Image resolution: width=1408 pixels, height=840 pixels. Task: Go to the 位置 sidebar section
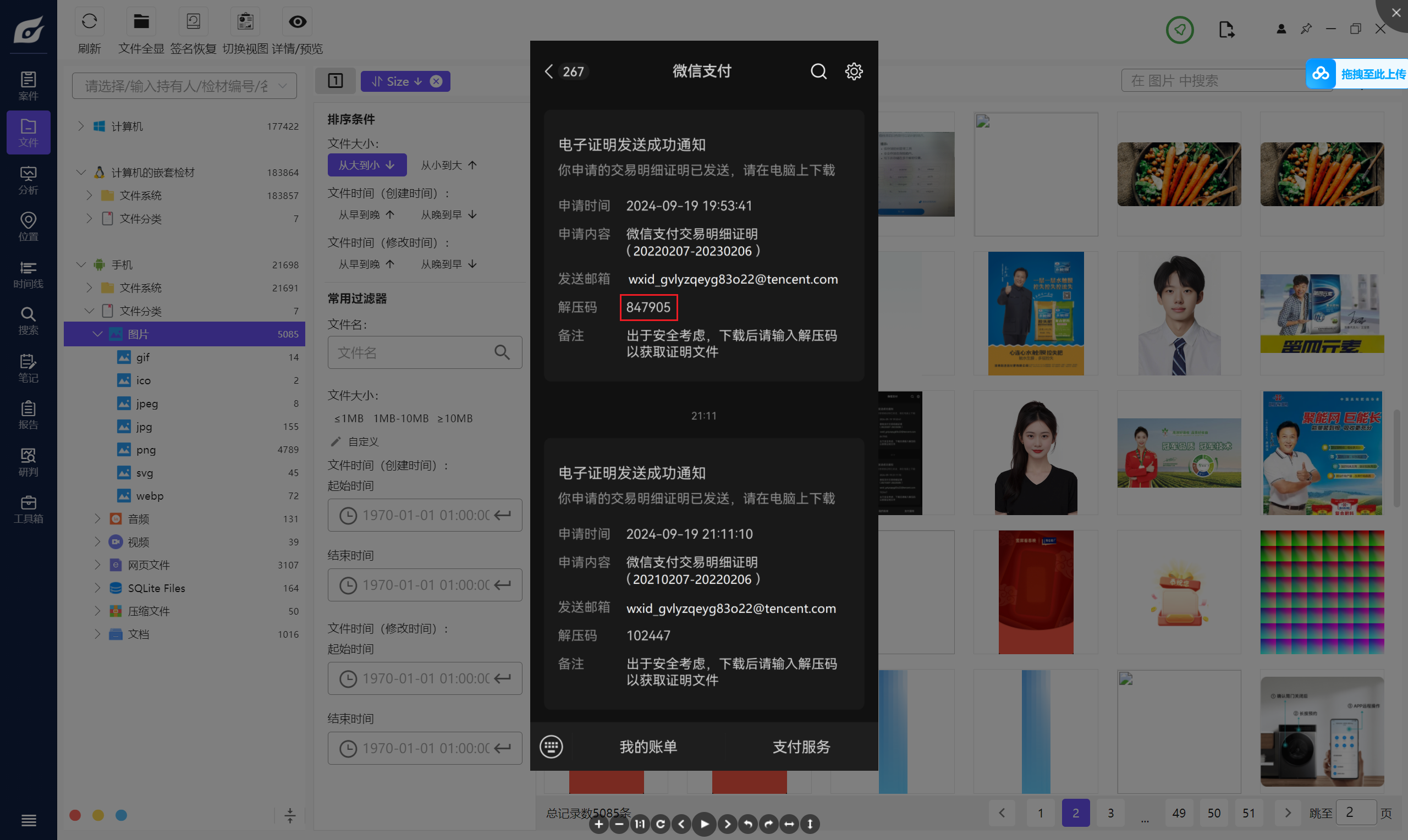click(x=28, y=227)
